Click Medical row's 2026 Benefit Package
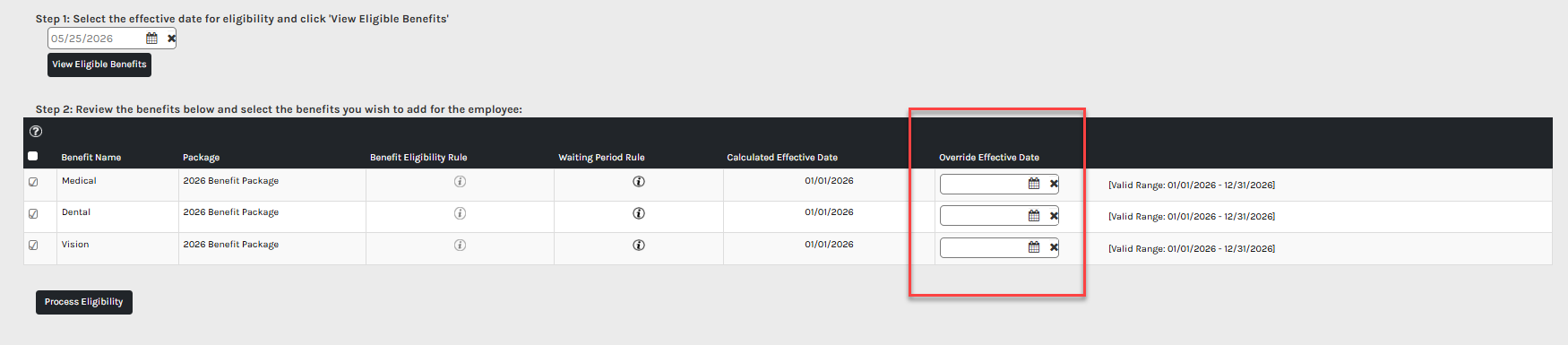 pyautogui.click(x=231, y=181)
